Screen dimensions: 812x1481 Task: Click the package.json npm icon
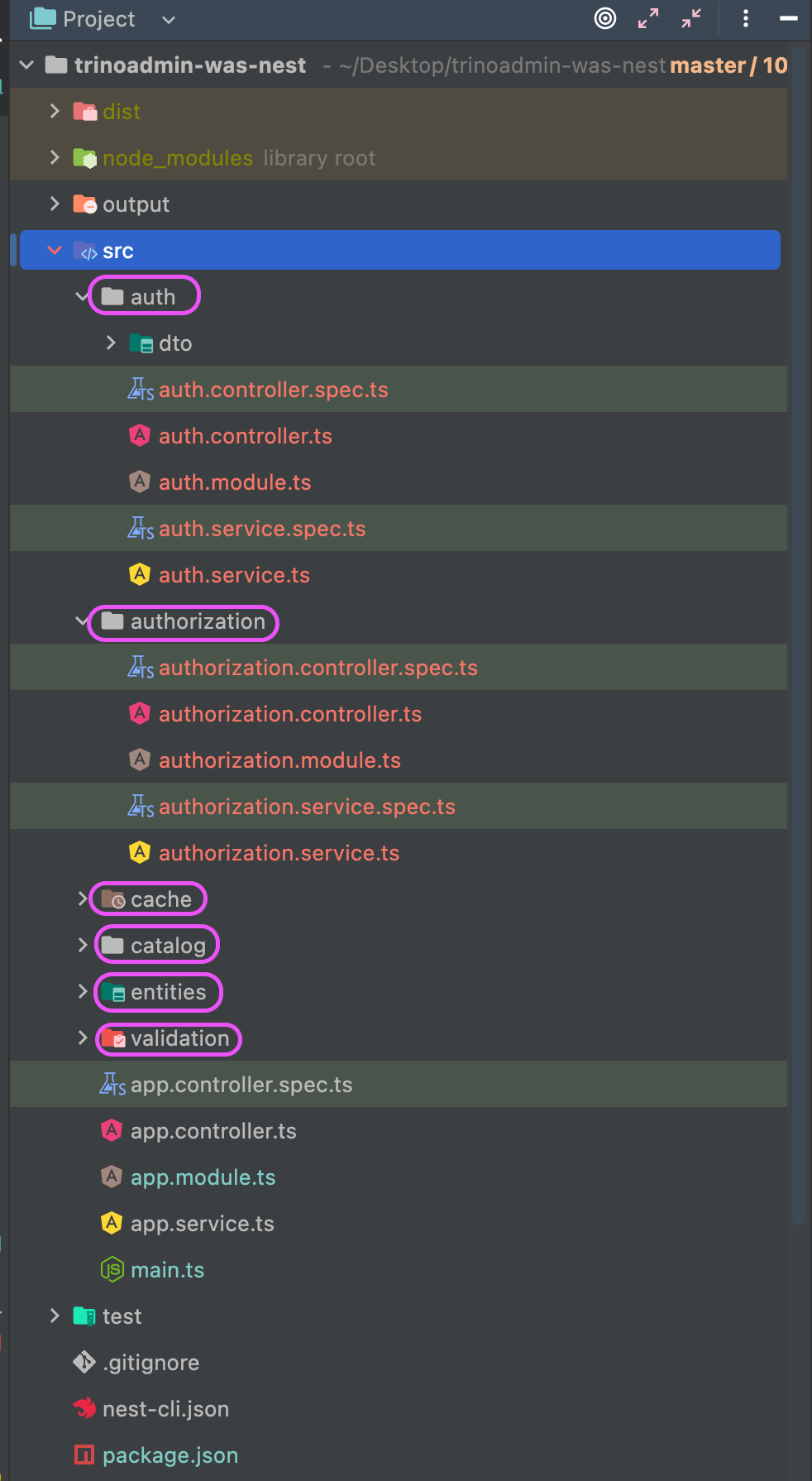click(x=84, y=1455)
